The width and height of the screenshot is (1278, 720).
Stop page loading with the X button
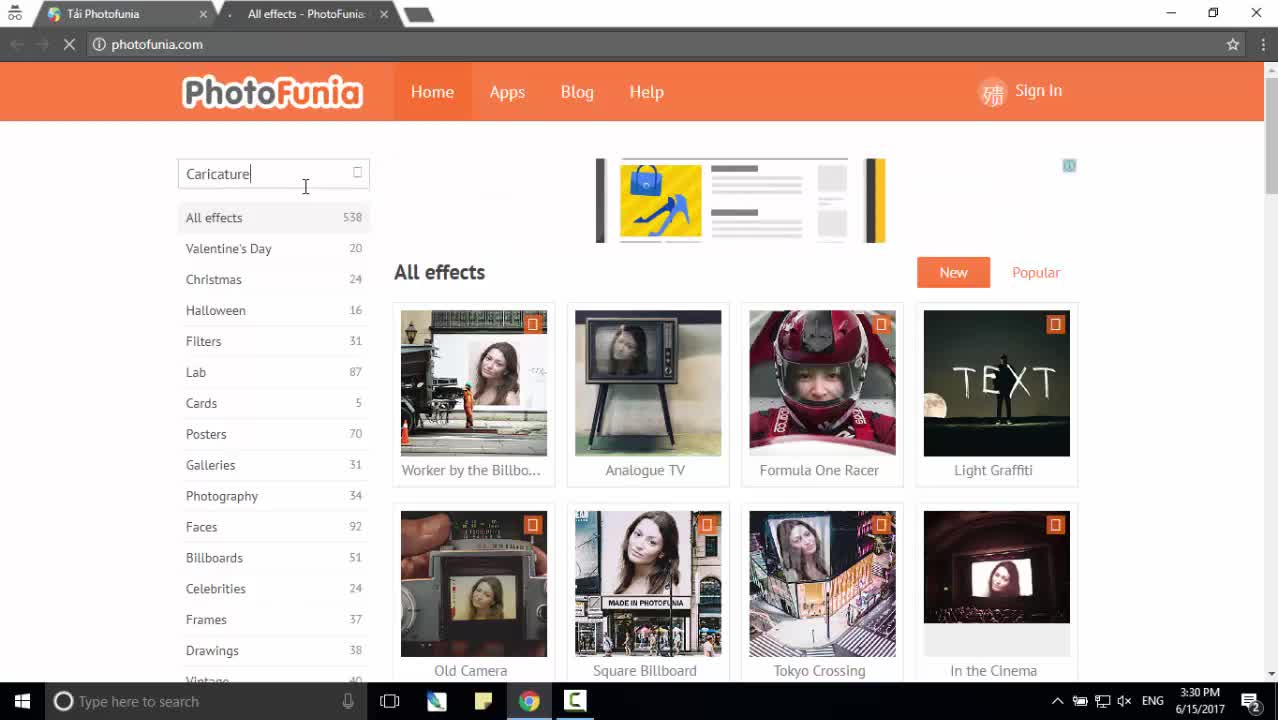pos(69,44)
